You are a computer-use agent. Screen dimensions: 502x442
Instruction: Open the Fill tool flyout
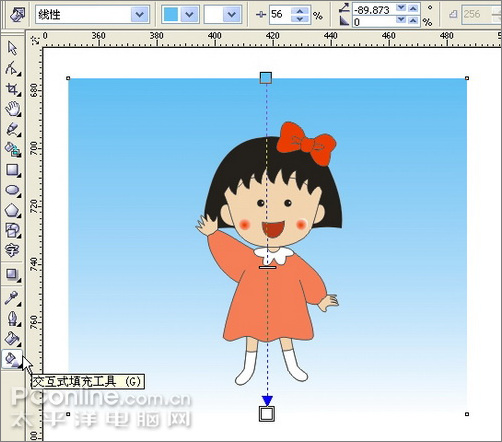(12, 339)
